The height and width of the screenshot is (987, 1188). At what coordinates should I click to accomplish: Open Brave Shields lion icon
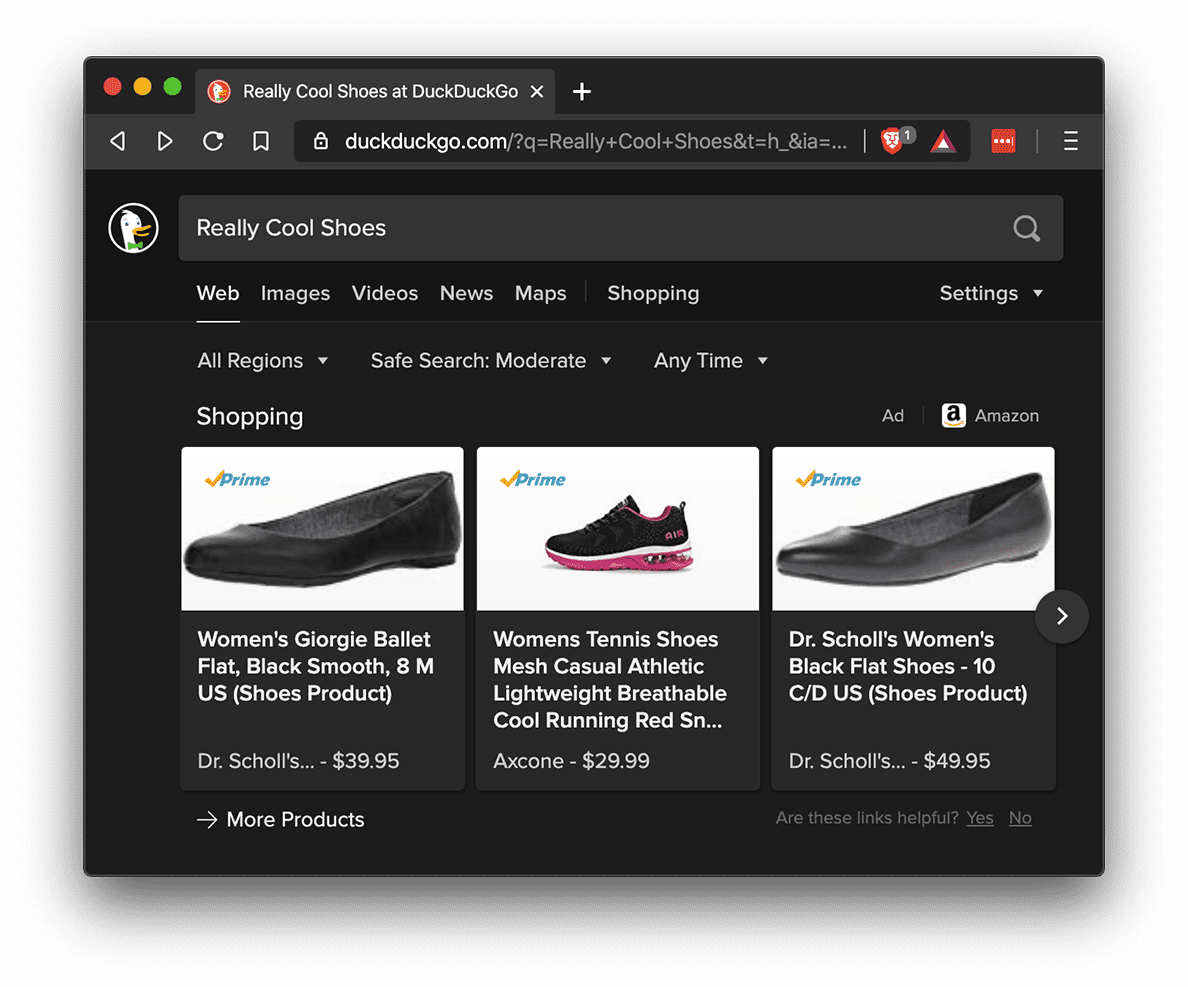[x=893, y=141]
